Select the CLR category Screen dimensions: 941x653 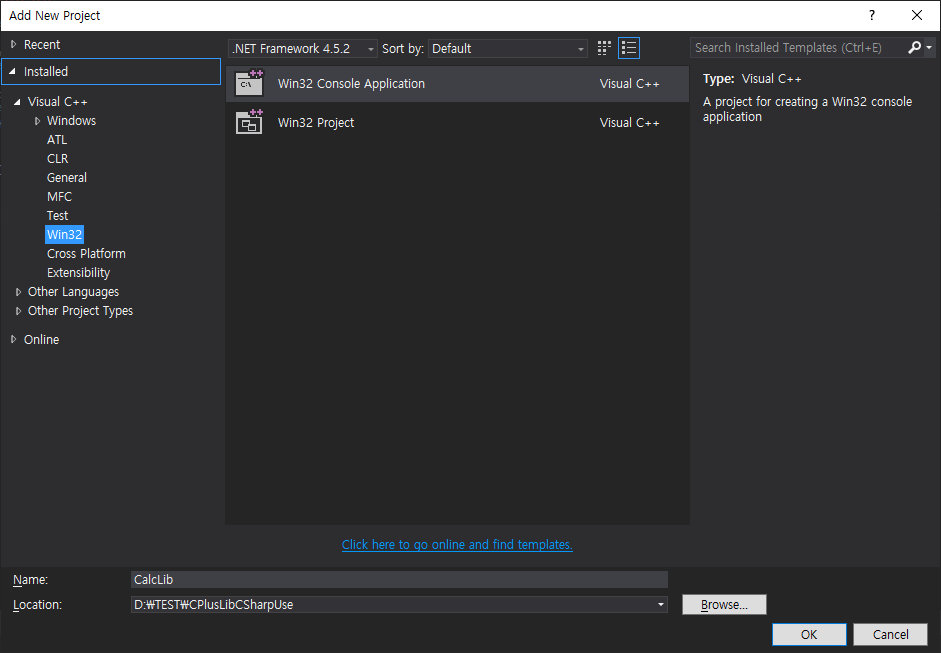pyautogui.click(x=58, y=158)
